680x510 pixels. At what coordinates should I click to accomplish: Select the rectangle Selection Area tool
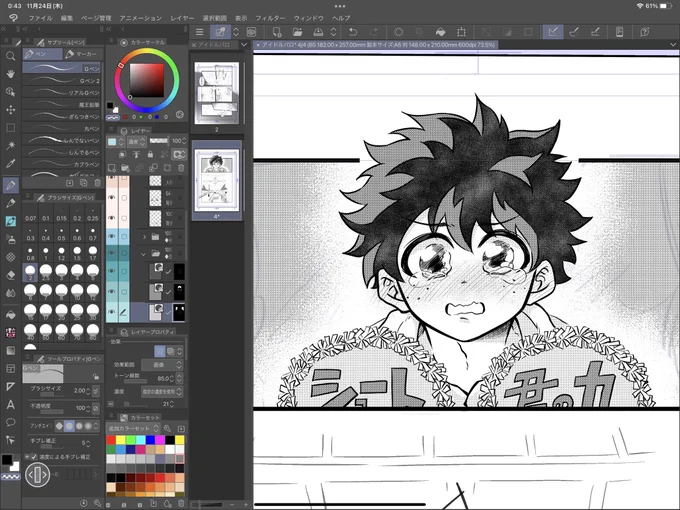tap(10, 128)
